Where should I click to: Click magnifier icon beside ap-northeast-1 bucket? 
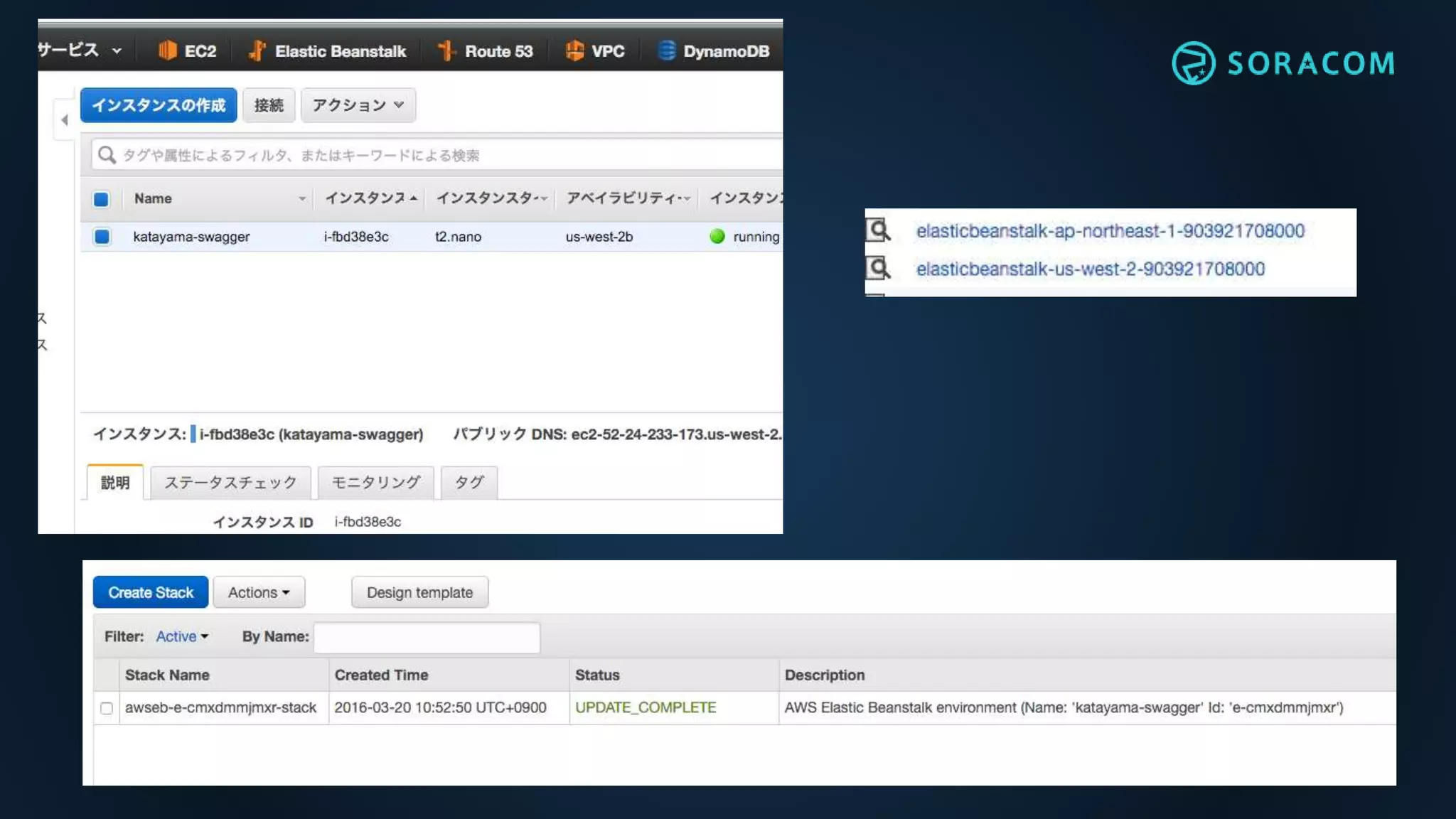coord(879,230)
